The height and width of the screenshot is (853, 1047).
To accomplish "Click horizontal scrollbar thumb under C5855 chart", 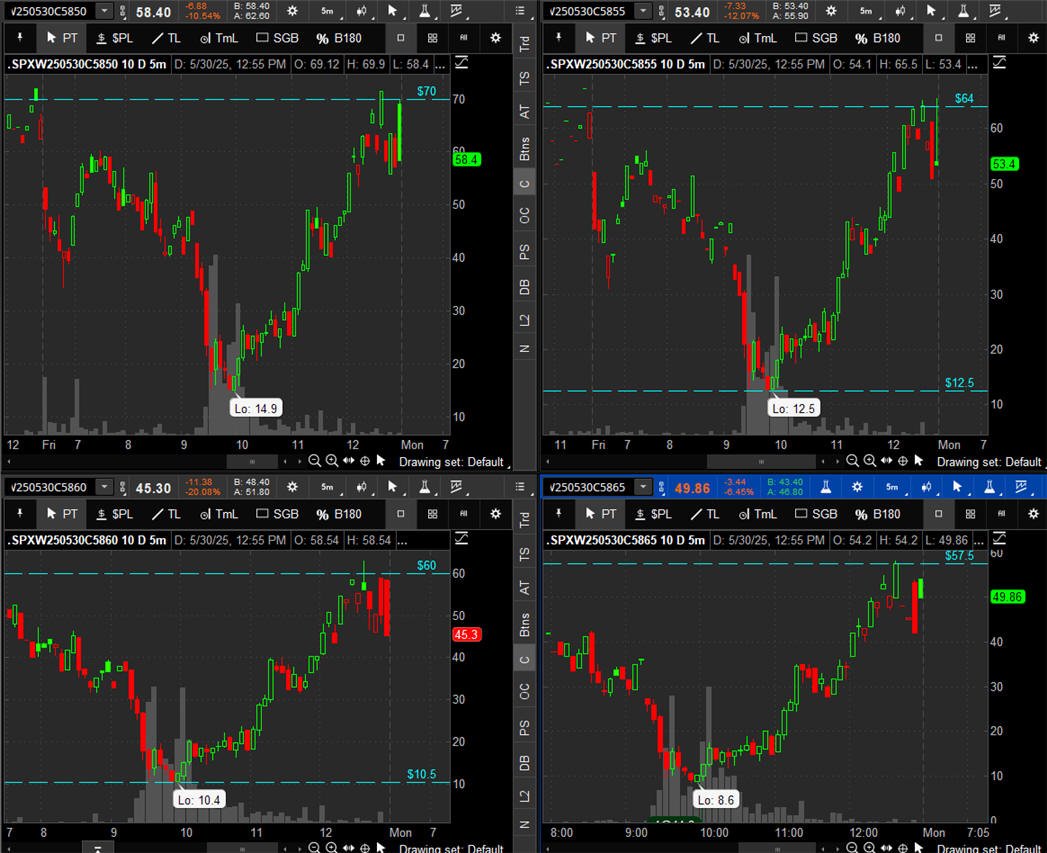I will click(761, 462).
